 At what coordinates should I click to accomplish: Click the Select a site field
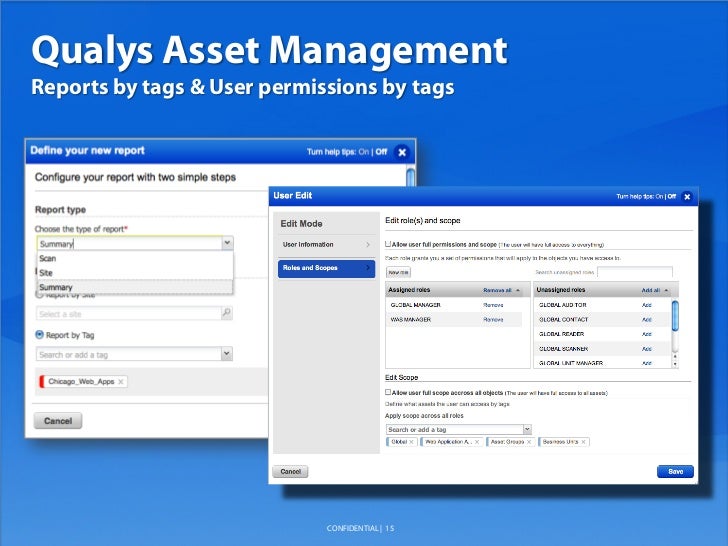(x=129, y=313)
